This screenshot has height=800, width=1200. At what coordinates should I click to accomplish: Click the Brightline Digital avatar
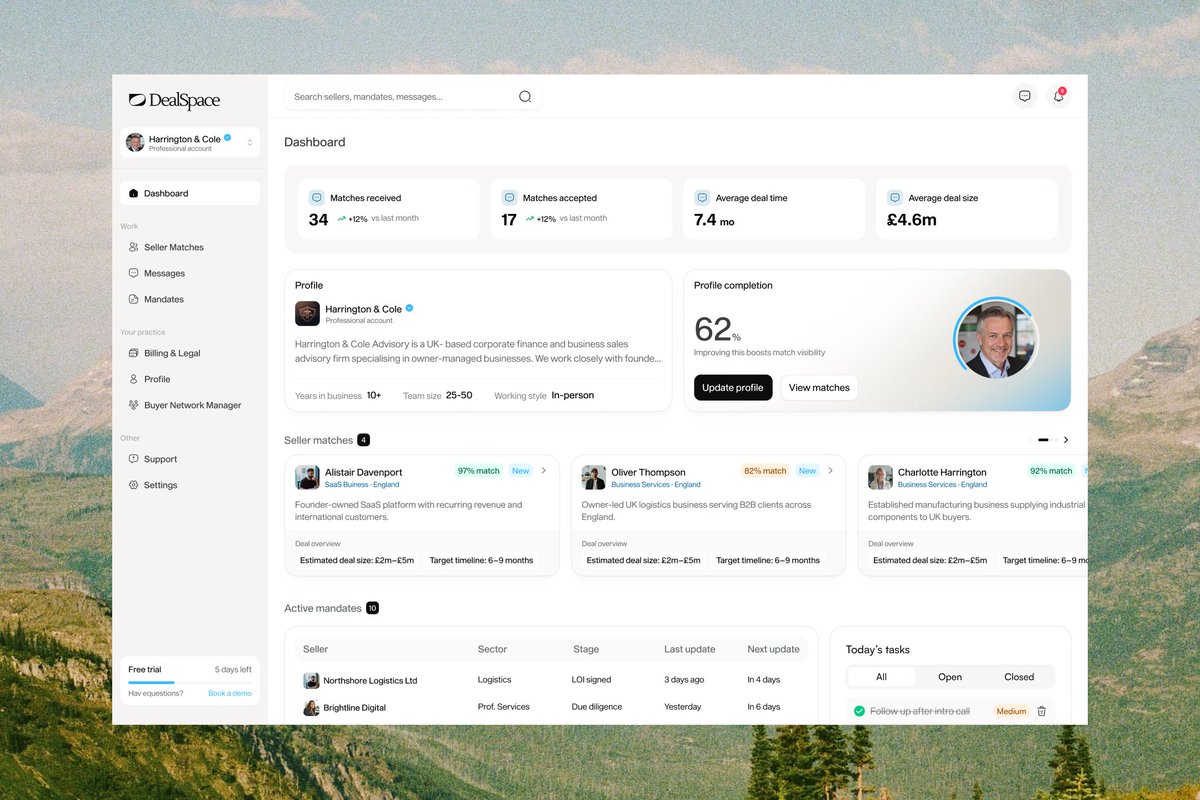coord(311,708)
